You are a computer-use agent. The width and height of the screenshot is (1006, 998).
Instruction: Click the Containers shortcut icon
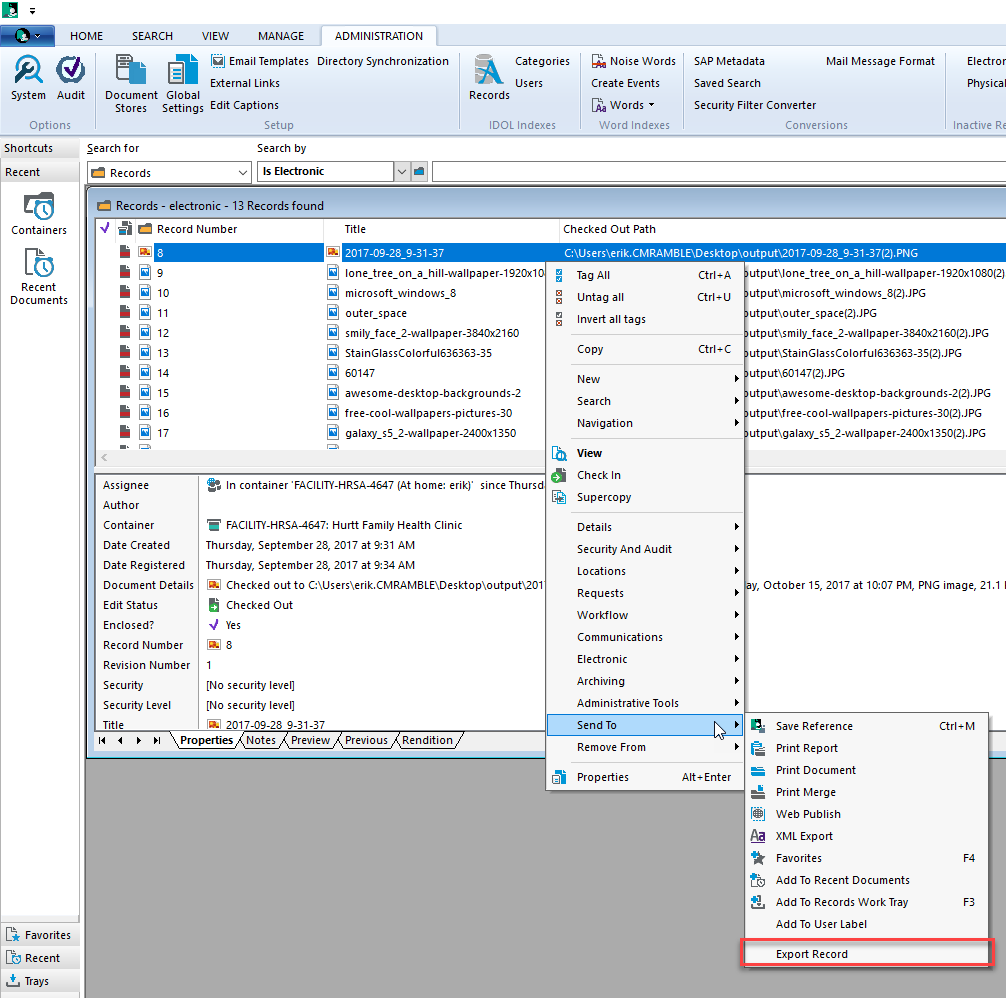pyautogui.click(x=39, y=214)
